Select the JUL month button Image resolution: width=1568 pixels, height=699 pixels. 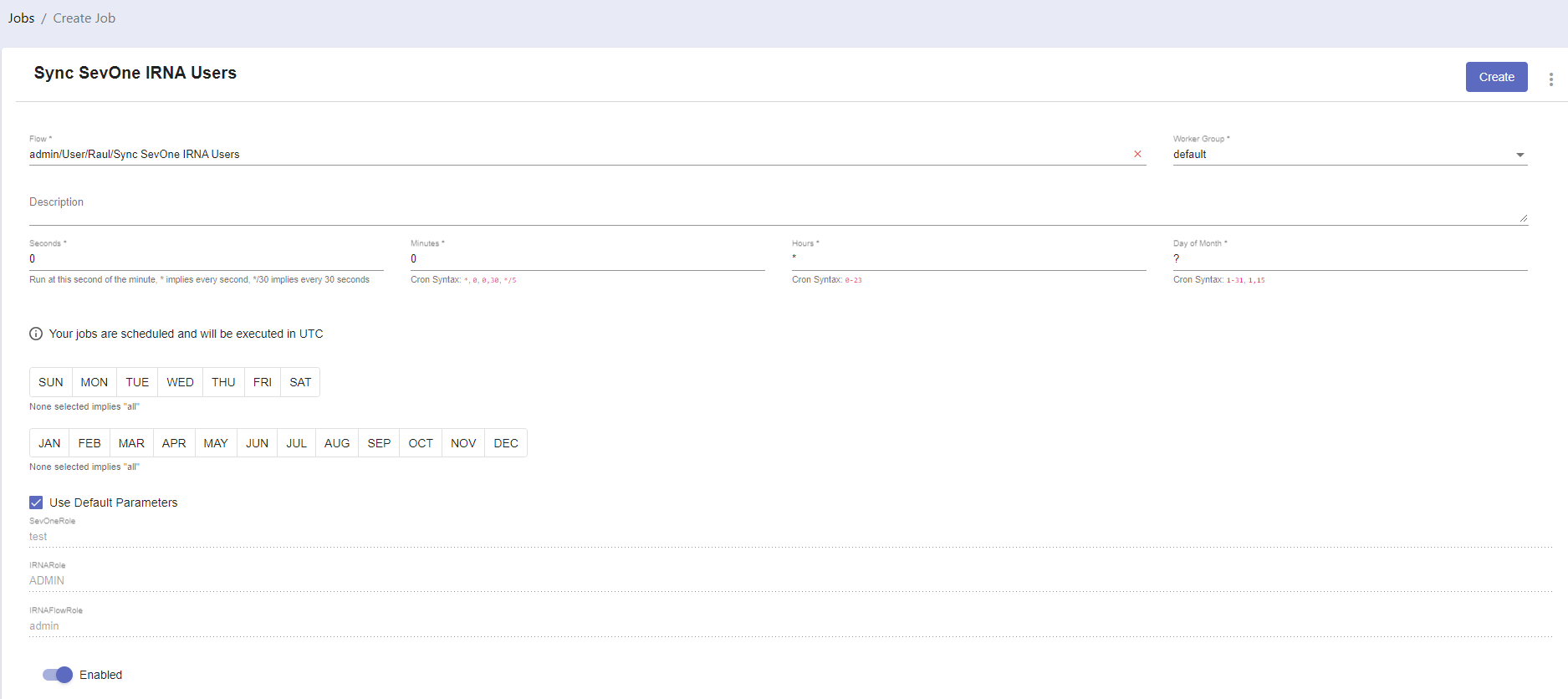coord(297,443)
